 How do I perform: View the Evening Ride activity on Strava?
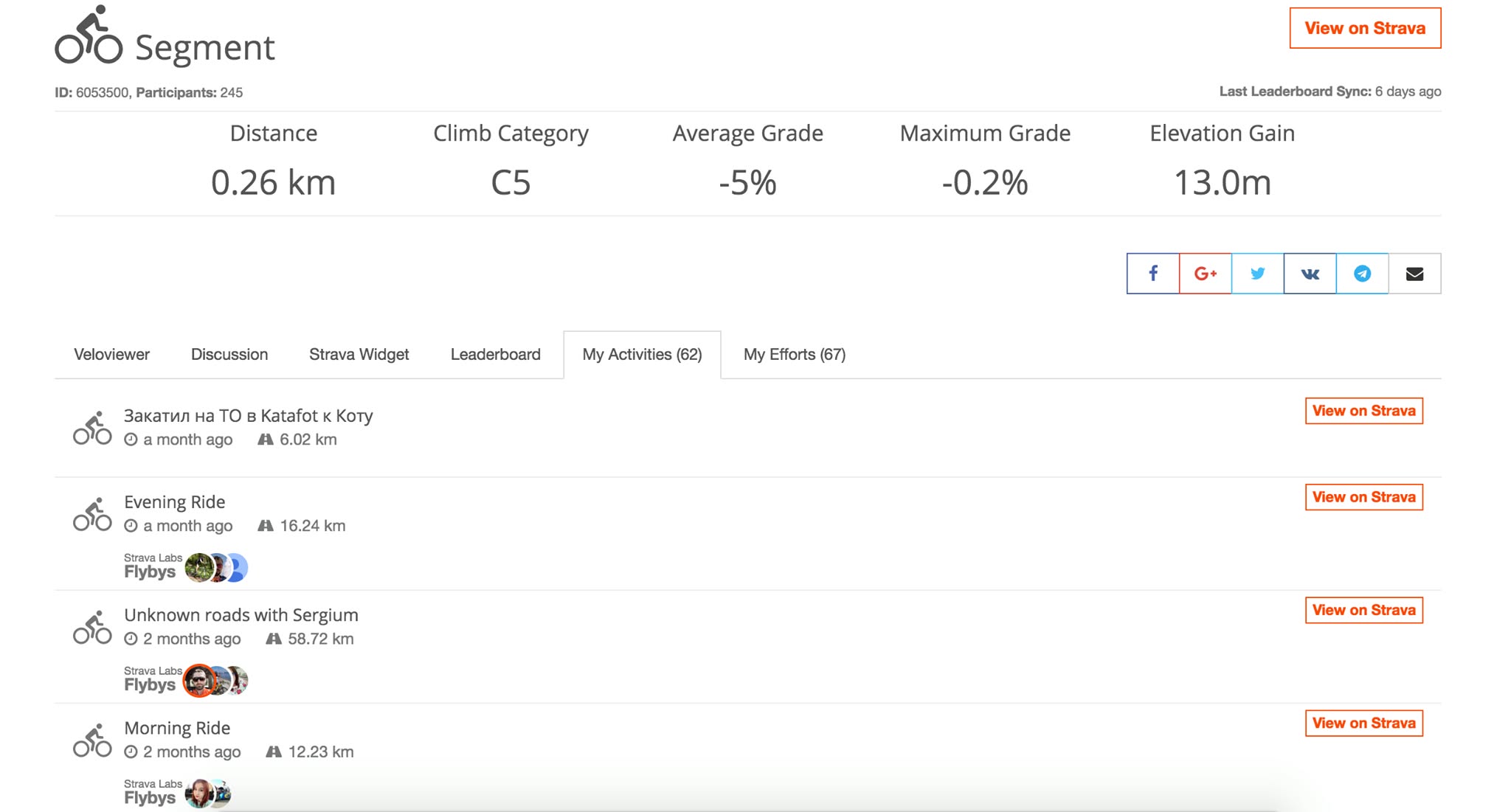click(x=1363, y=497)
